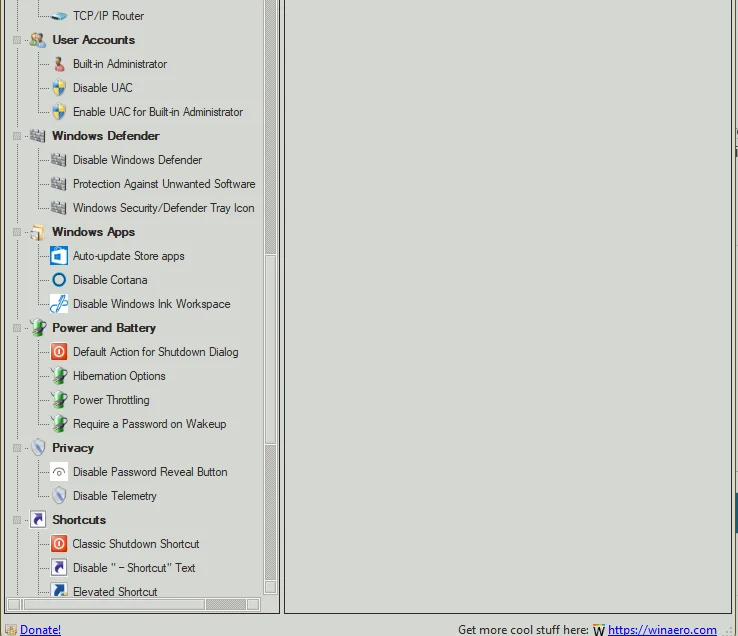Click the horizontal scrollbar right arrow
This screenshot has width=738, height=636.
pyautogui.click(x=254, y=604)
